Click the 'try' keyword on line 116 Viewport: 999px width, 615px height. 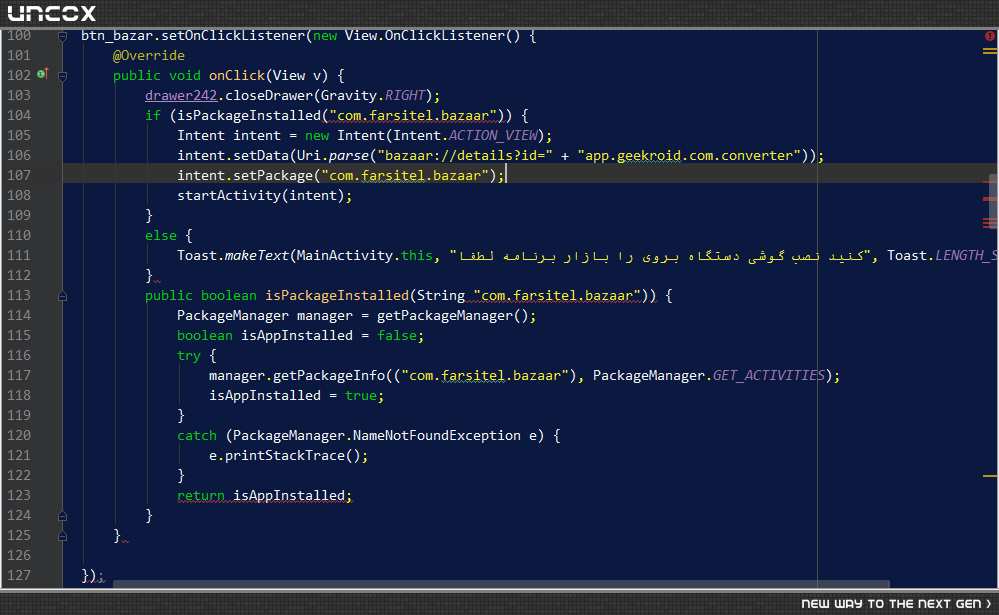pyautogui.click(x=189, y=356)
